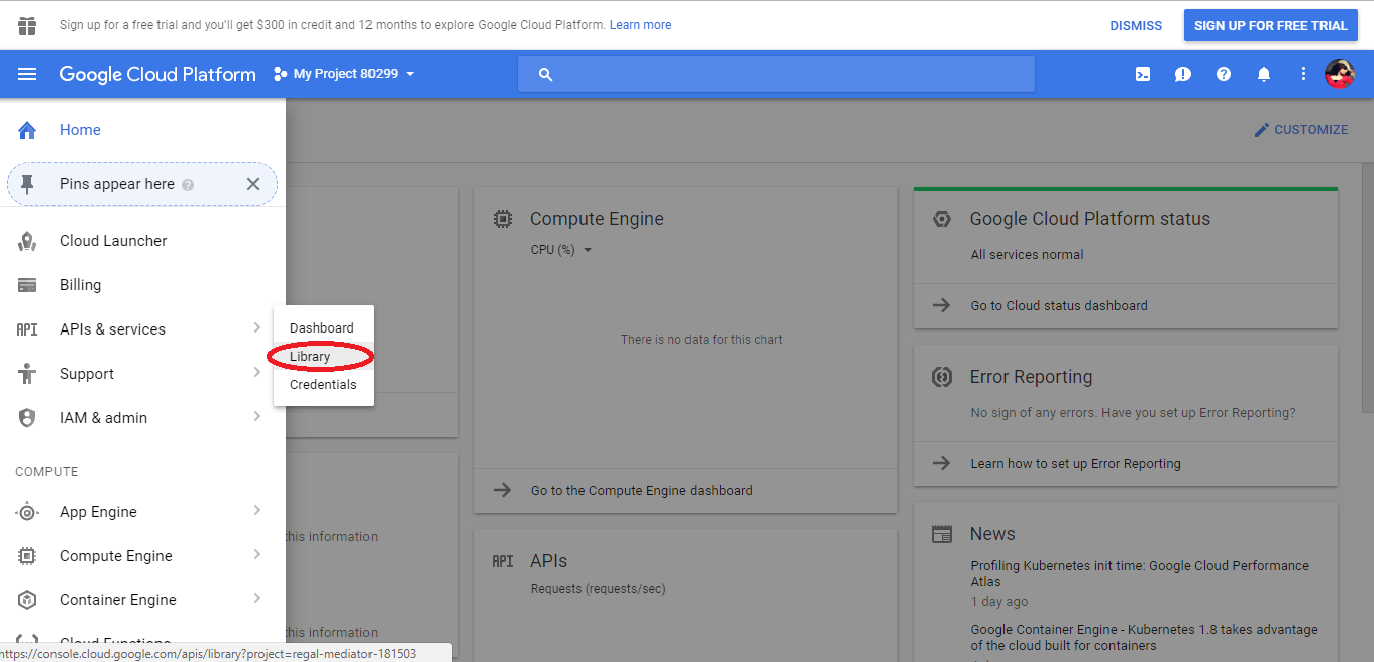Expand the APIs & services submenu arrow
This screenshot has width=1374, height=662.
pos(256,328)
